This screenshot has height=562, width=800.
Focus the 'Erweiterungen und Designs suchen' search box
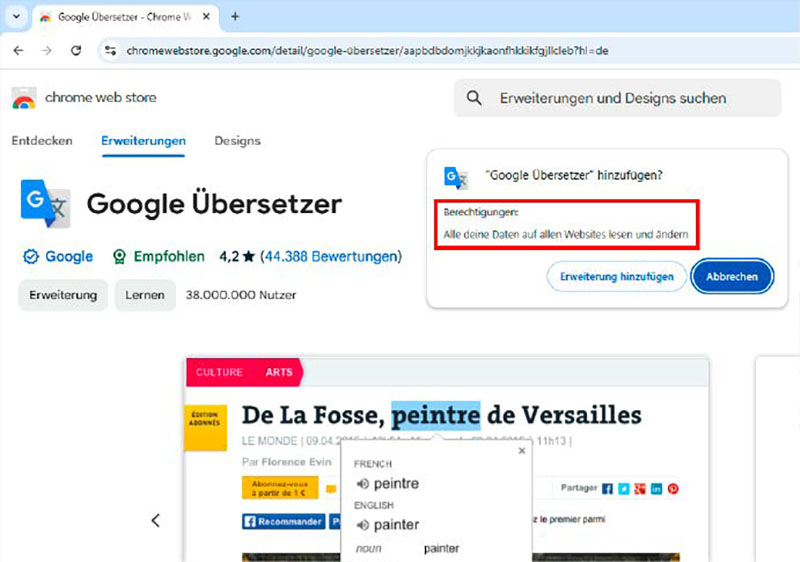[617, 98]
